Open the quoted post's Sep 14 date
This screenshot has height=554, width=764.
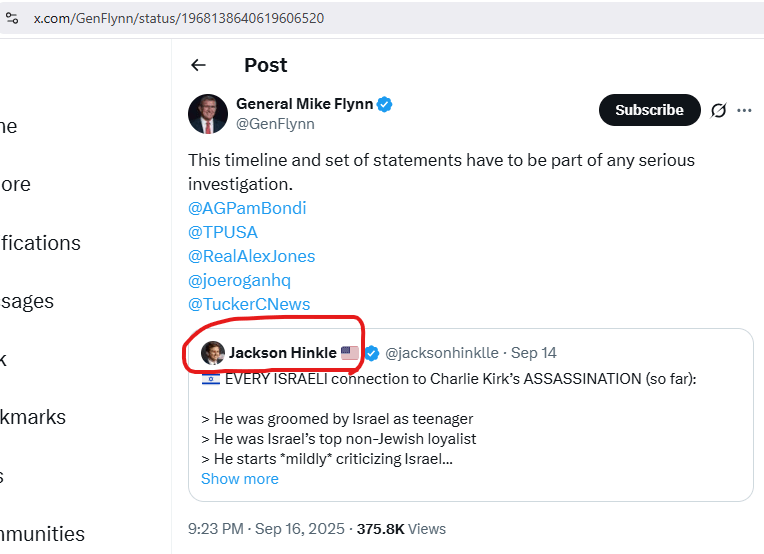click(534, 352)
